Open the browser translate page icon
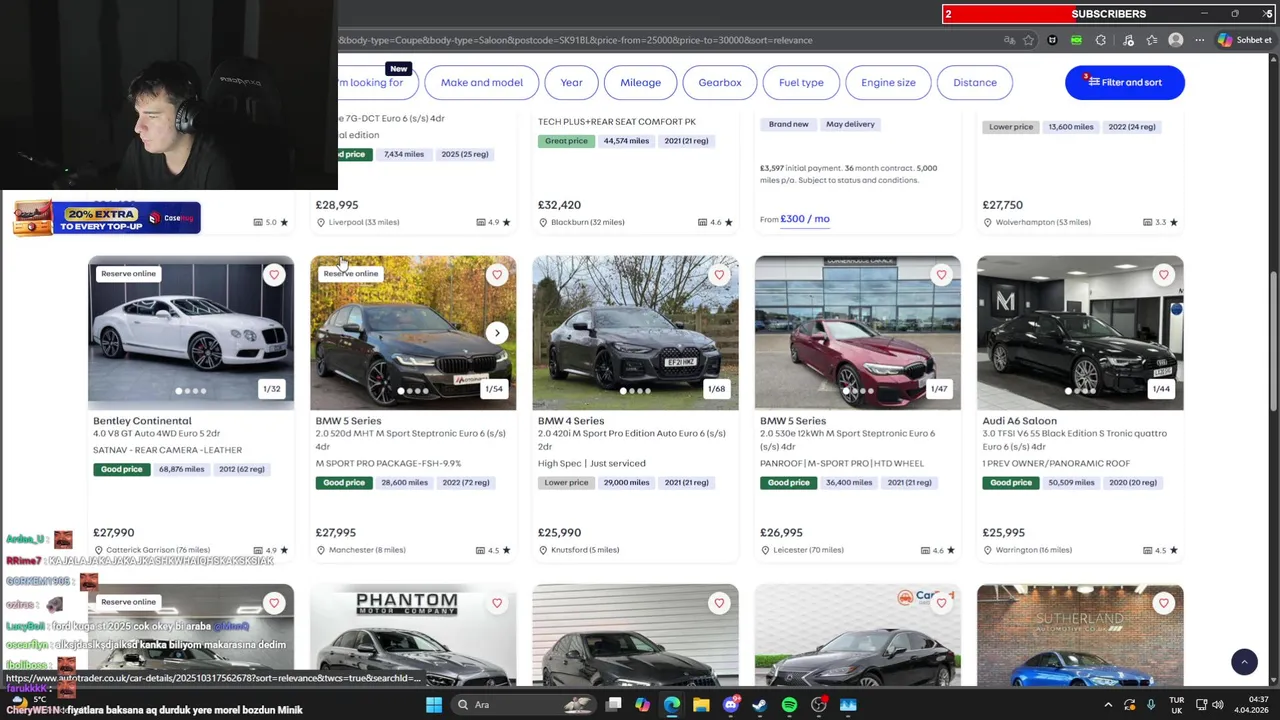The height and width of the screenshot is (720, 1280). [x=1009, y=40]
